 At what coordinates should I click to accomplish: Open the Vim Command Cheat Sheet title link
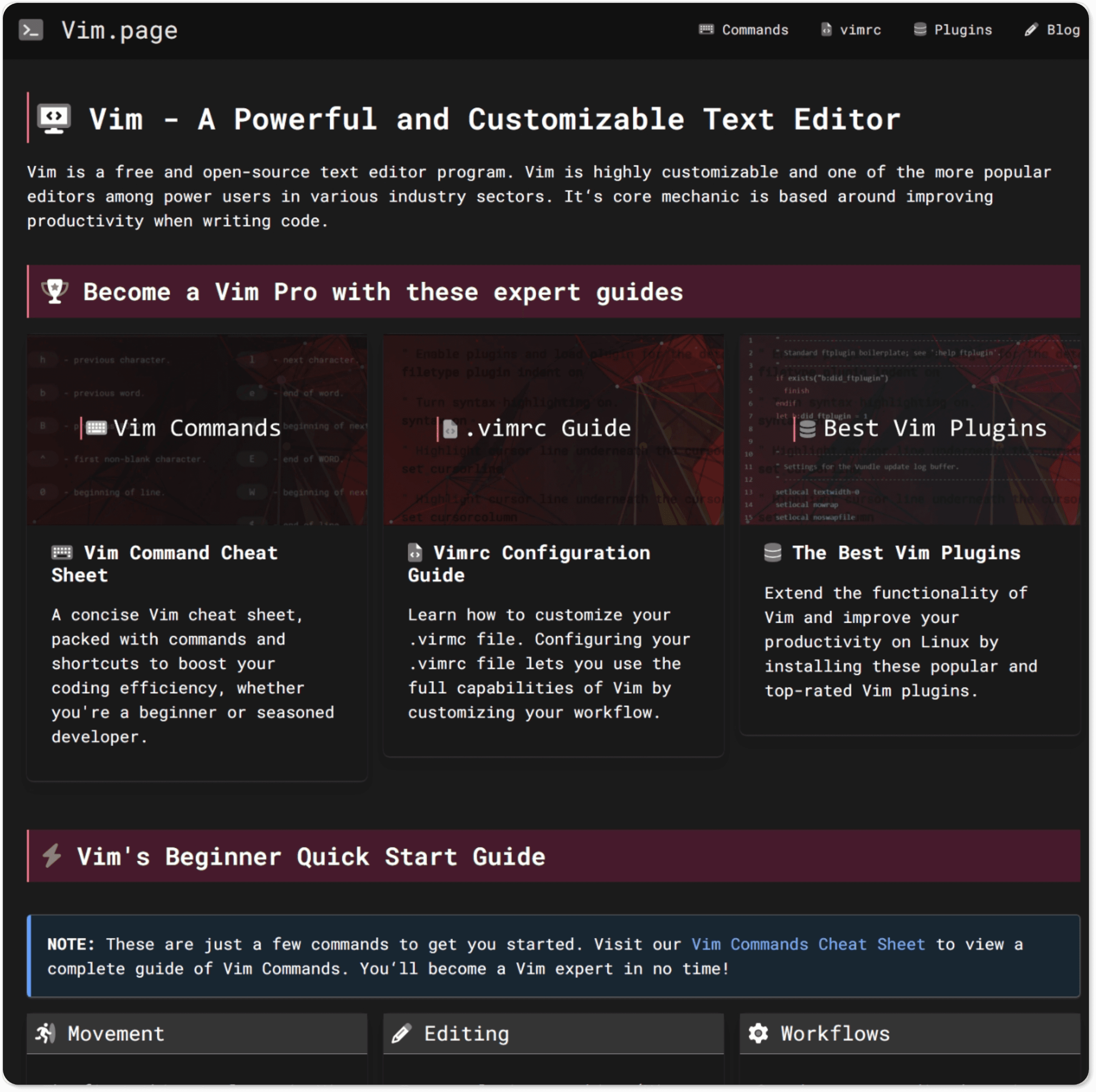(164, 563)
